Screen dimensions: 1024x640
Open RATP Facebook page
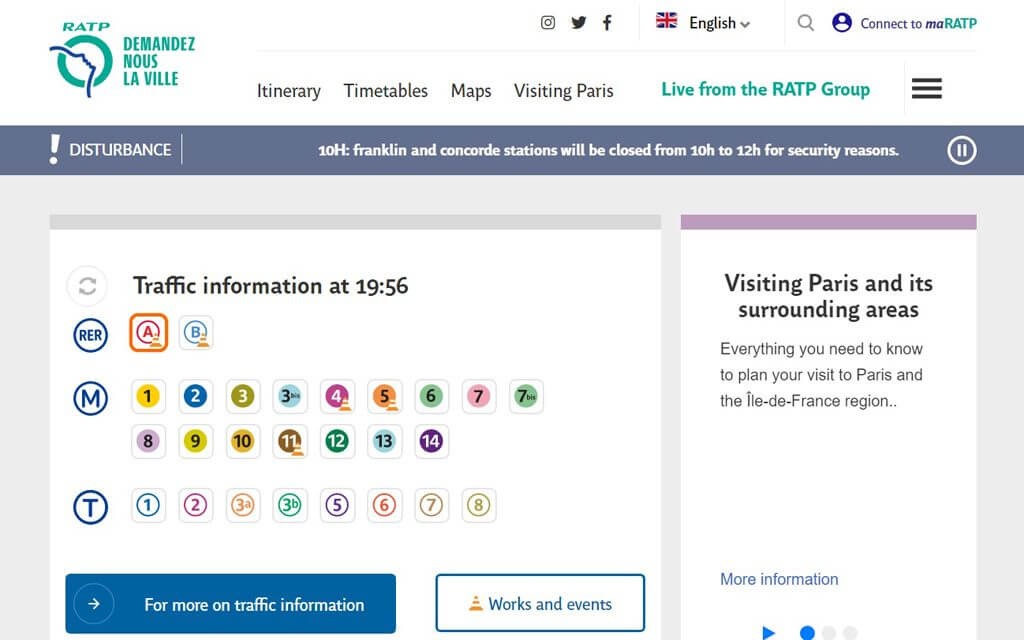pos(607,23)
